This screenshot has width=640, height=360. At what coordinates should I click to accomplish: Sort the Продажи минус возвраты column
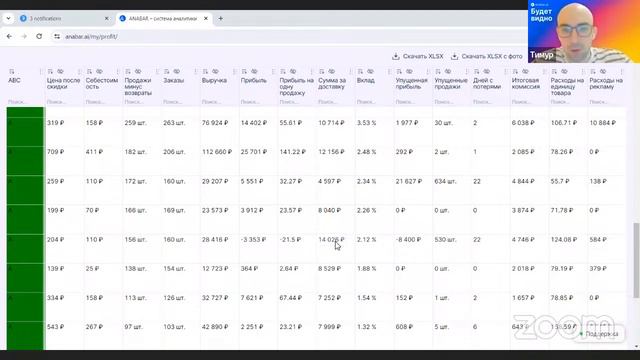click(x=128, y=72)
